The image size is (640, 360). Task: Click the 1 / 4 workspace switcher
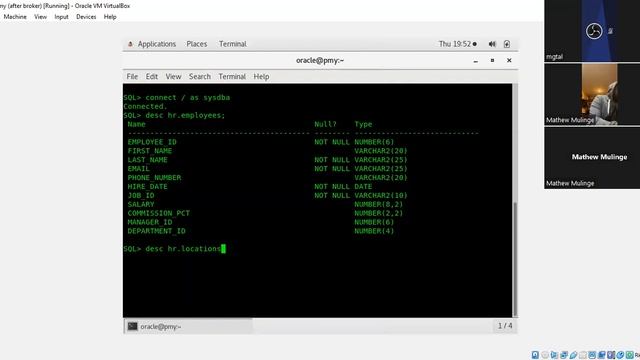click(505, 326)
